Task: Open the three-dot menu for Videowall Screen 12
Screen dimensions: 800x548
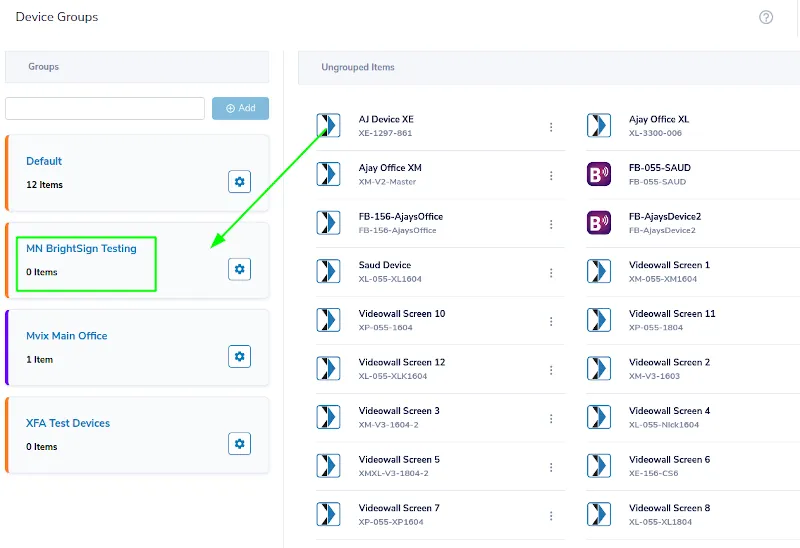Action: click(551, 370)
